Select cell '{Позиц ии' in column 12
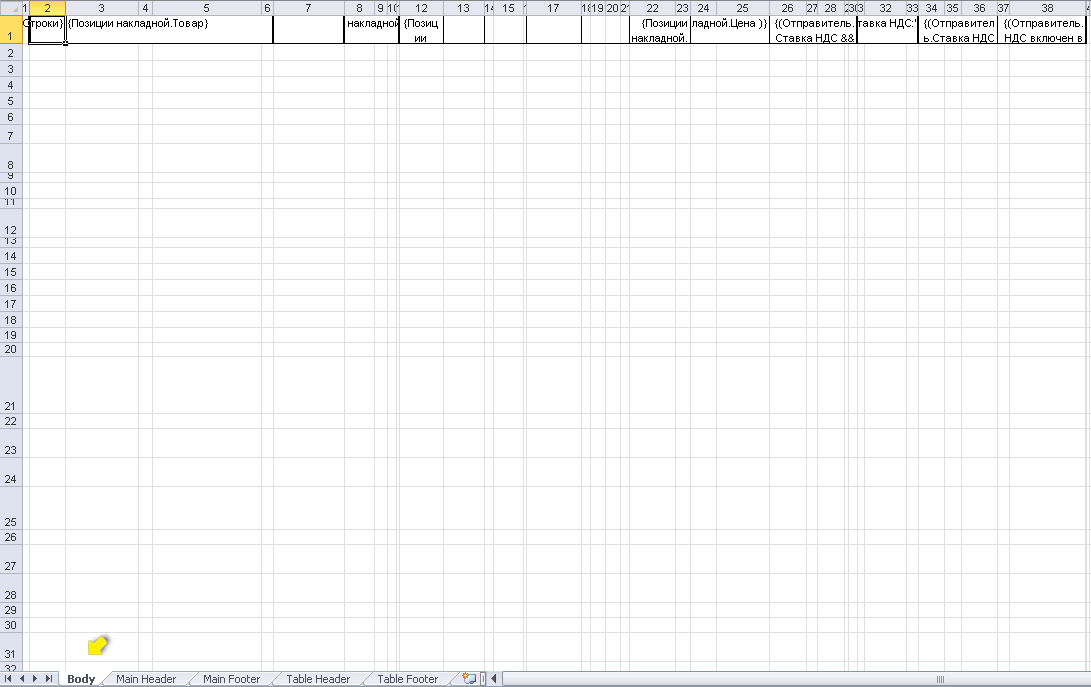Image resolution: width=1091 pixels, height=687 pixels. [x=421, y=30]
